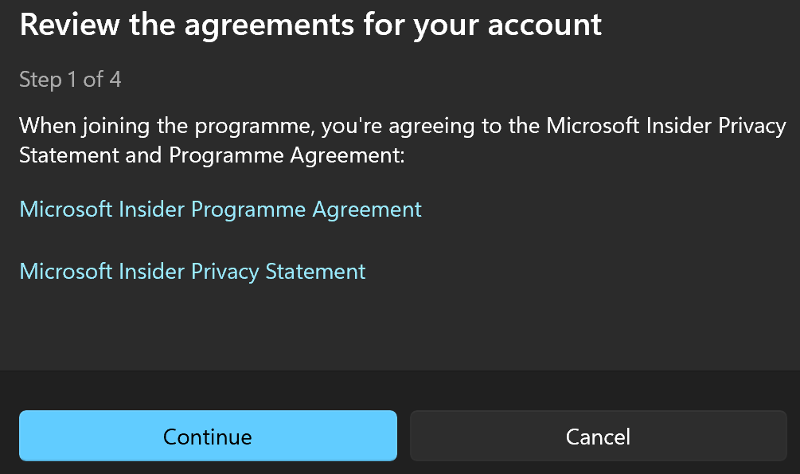Open the Microsoft Insider Privacy Statement link
The width and height of the screenshot is (800, 474).
point(192,271)
